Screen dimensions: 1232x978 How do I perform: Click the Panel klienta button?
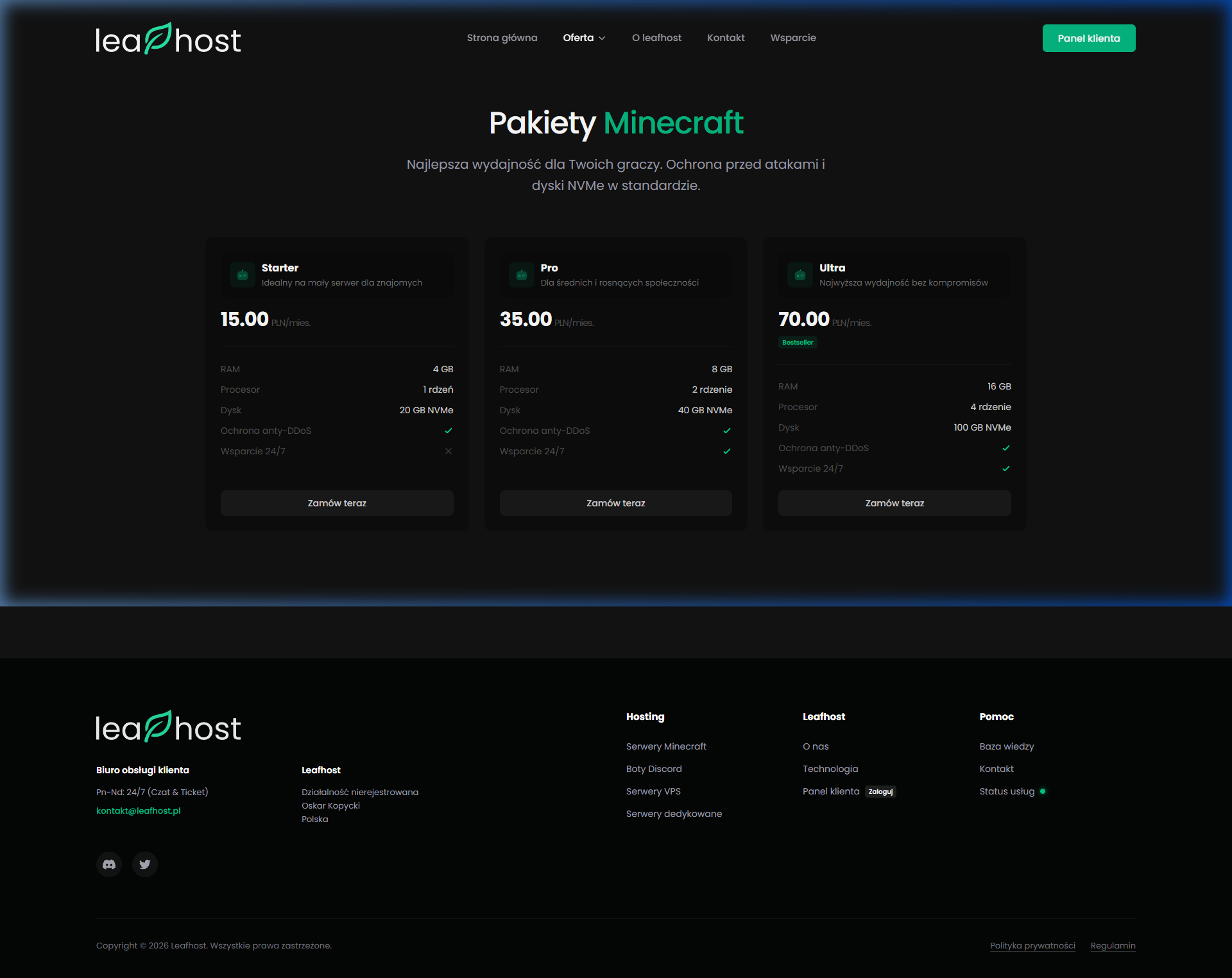coord(1089,39)
